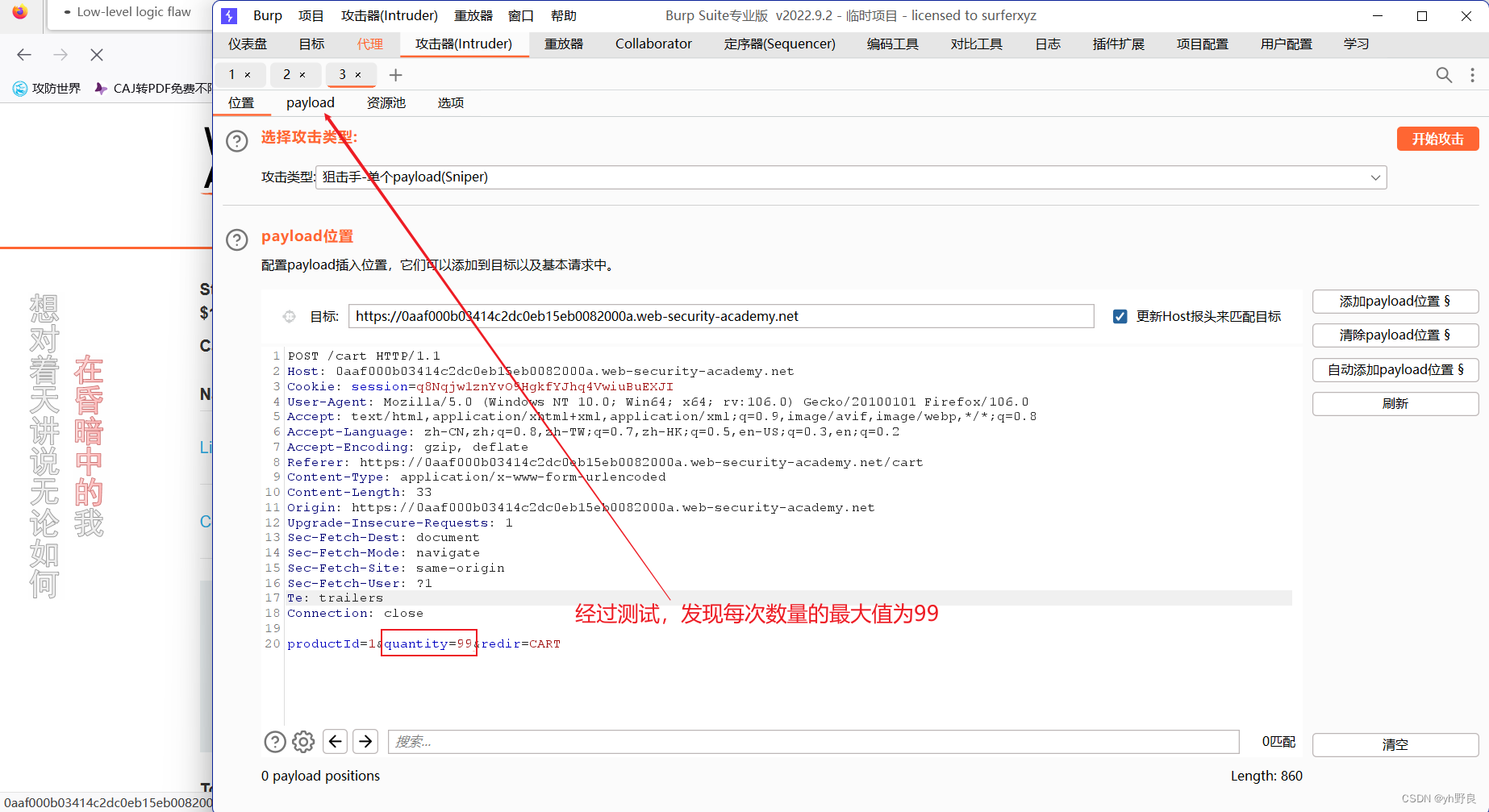Open the 攻击器(Intruder) menu in menu bar
The image size is (1489, 812).
tap(390, 16)
